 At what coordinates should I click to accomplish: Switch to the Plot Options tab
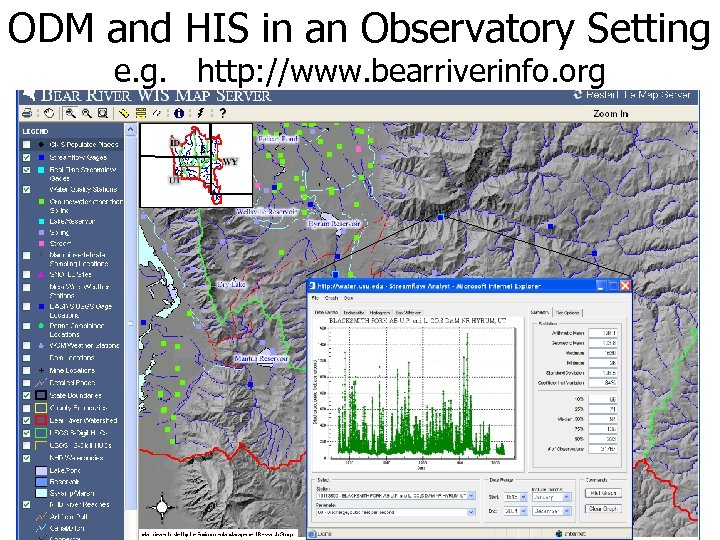coord(568,313)
